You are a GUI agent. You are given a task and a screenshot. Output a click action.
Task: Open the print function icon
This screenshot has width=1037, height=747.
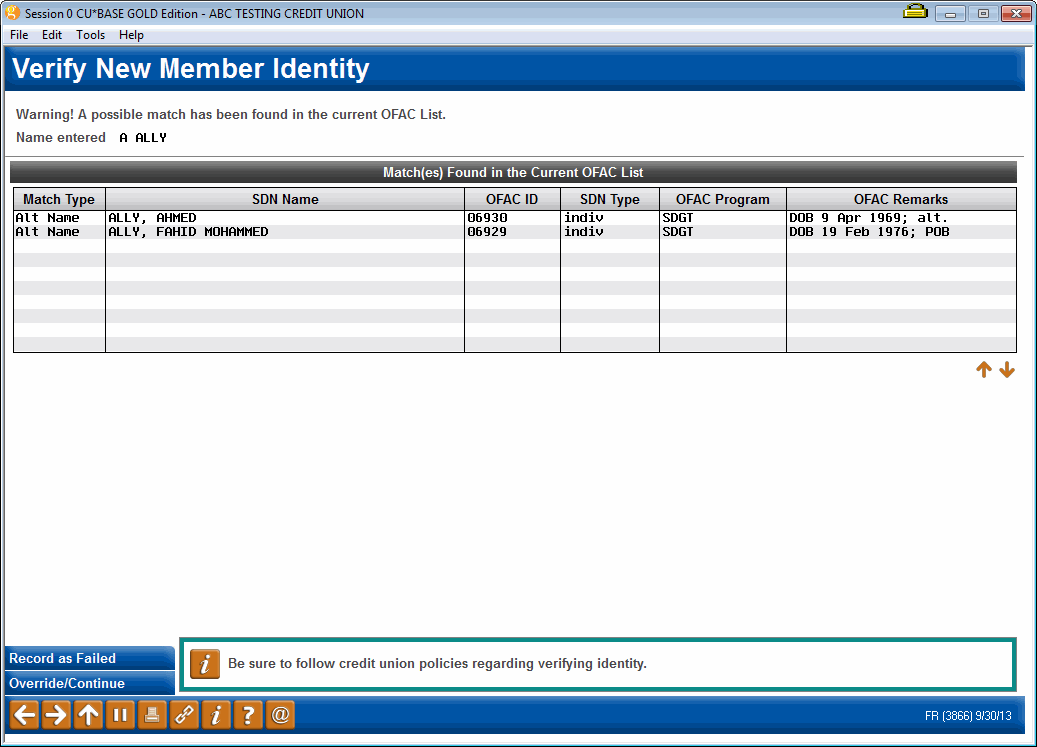pyautogui.click(x=151, y=714)
